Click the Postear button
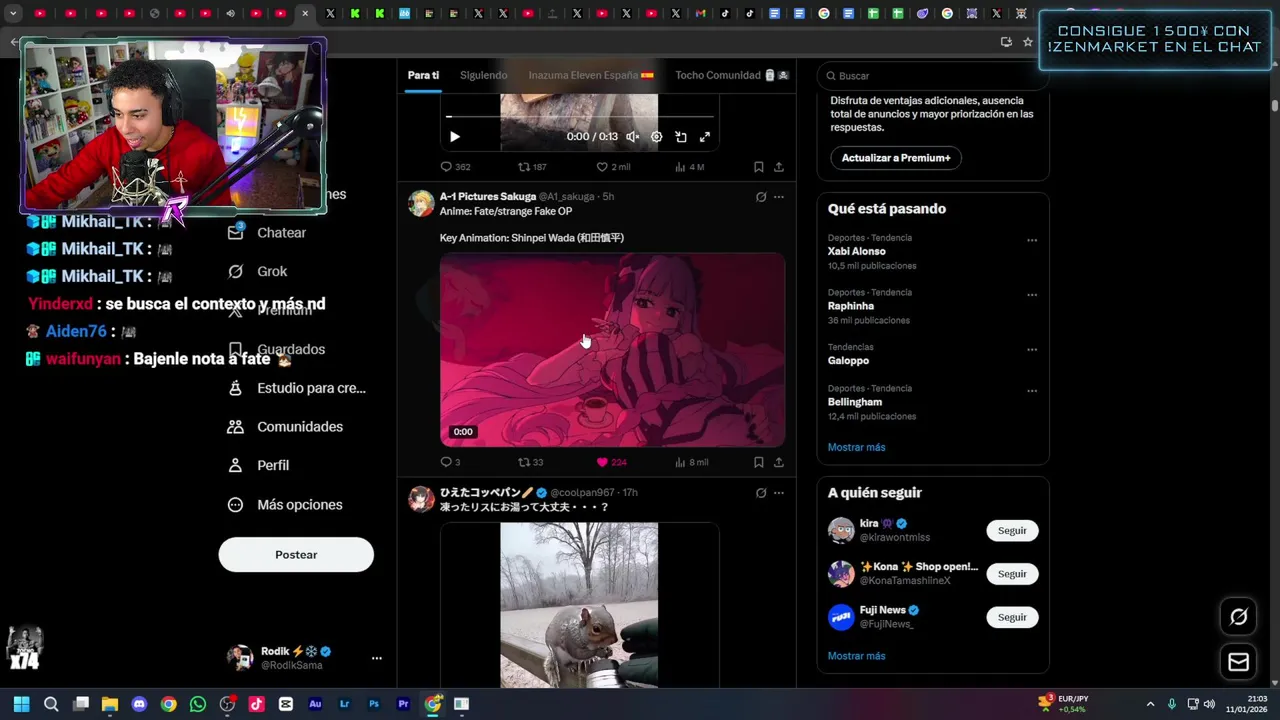The width and height of the screenshot is (1280, 720). [x=296, y=555]
